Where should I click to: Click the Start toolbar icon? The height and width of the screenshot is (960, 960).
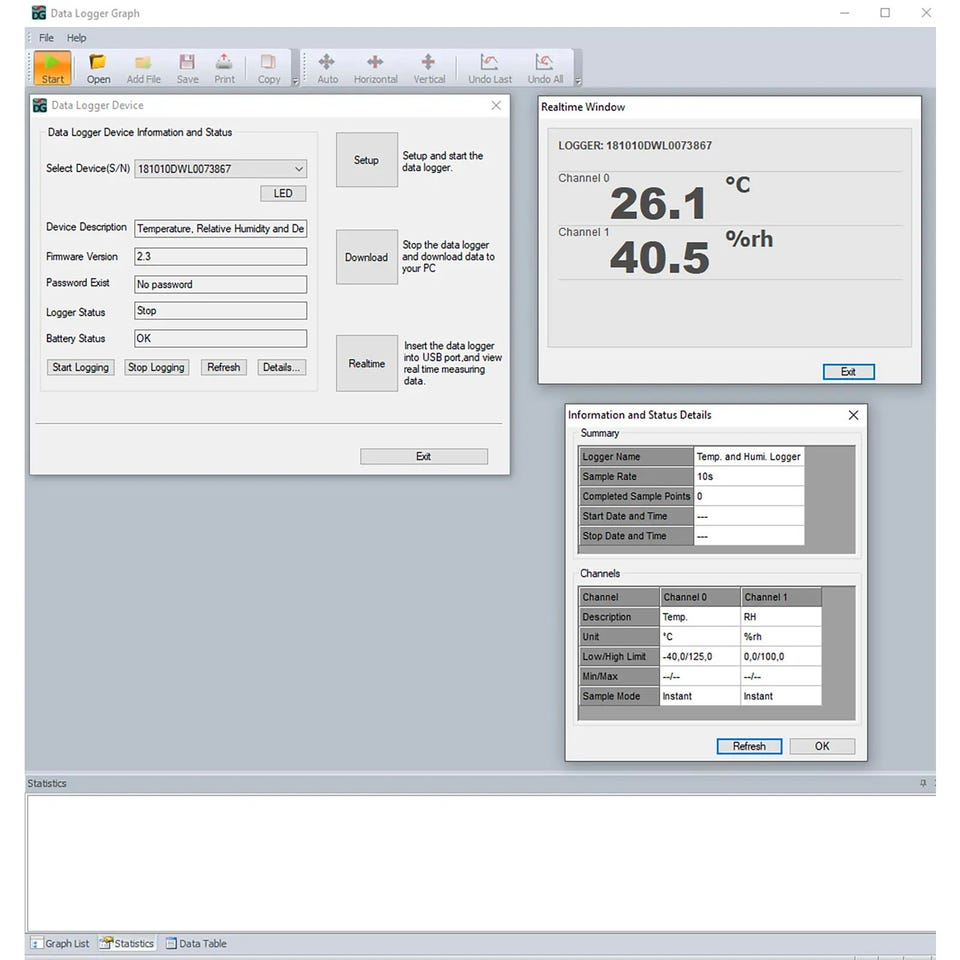(52, 67)
